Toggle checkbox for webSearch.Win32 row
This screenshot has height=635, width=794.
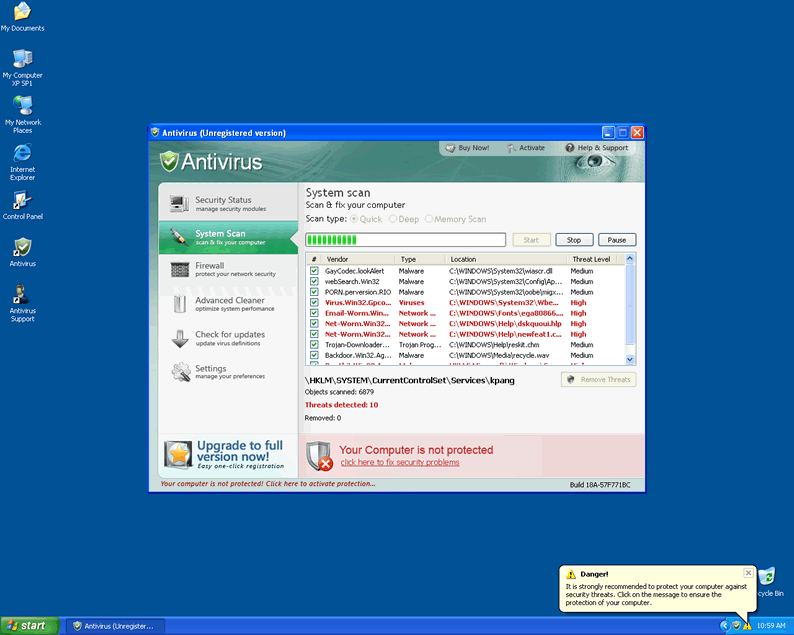pos(314,282)
